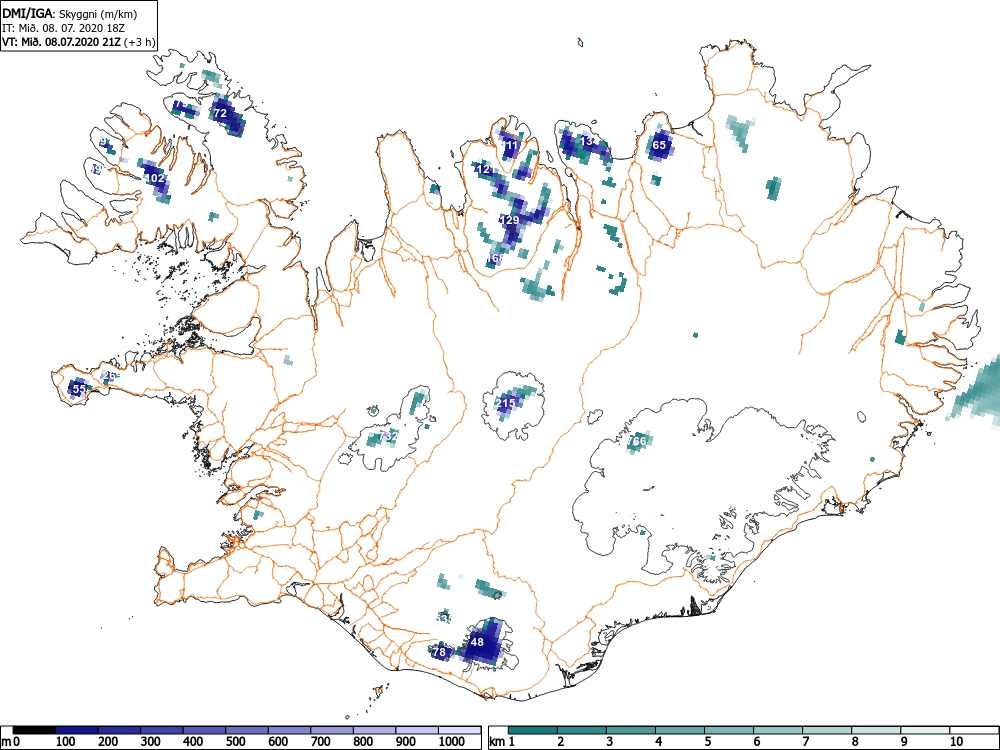This screenshot has height=750, width=1000.
Task: Click the 'VT: Mið. 08.07.2020 21Z (+3 h)' line
Action: 78,42
